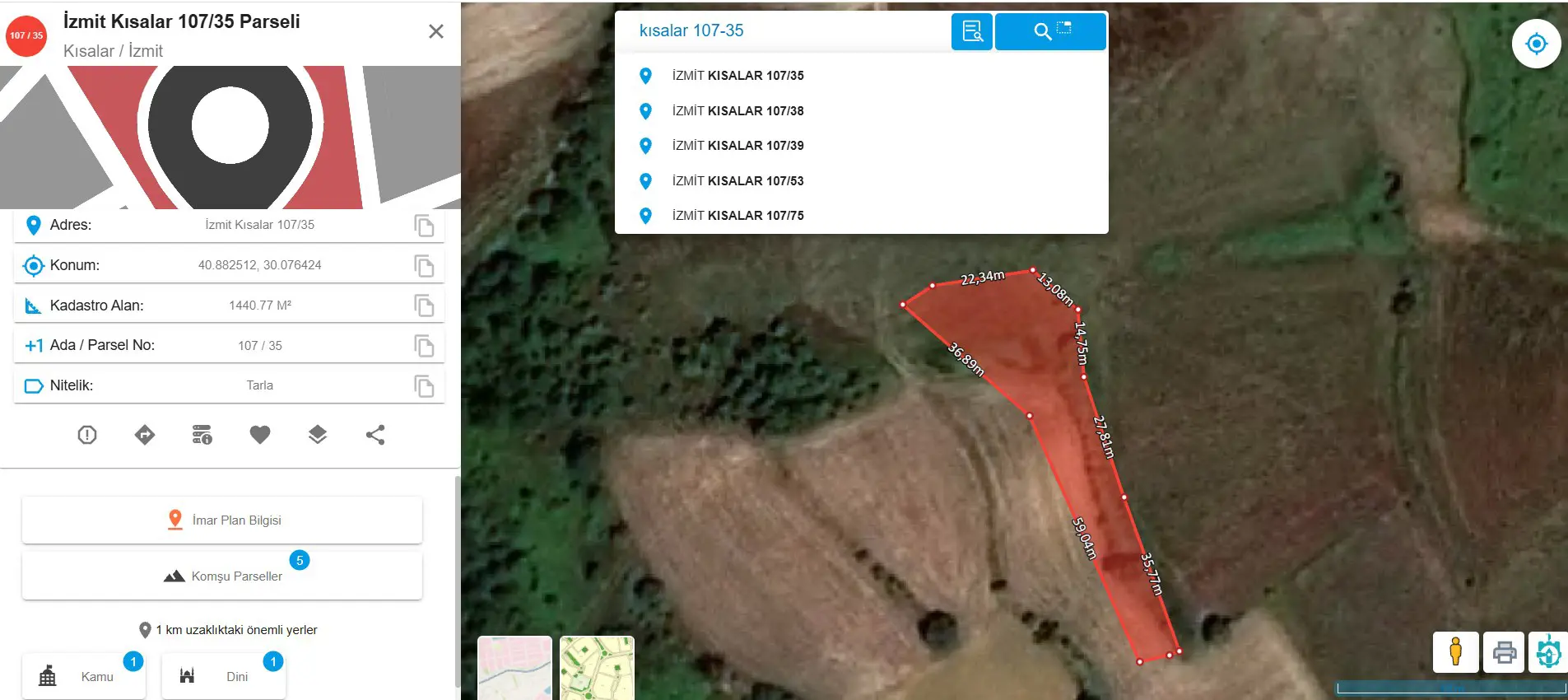Viewport: 1568px width, 700px height.
Task: Print the map with printer icon
Action: (x=1505, y=652)
